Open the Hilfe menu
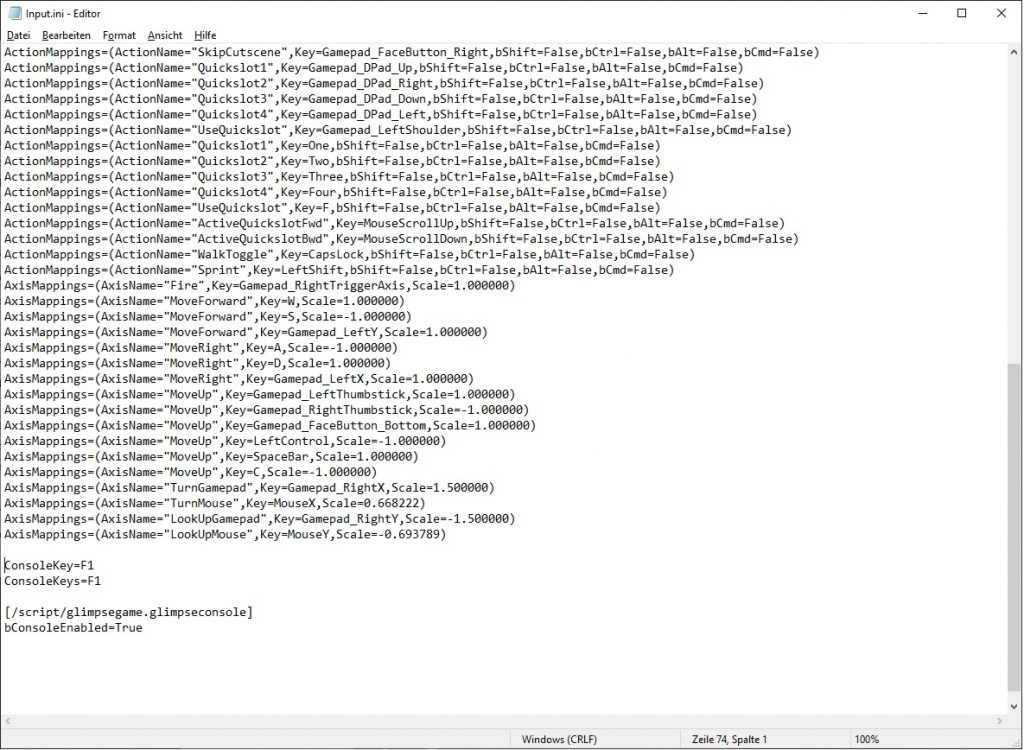This screenshot has width=1024, height=750. click(x=205, y=35)
